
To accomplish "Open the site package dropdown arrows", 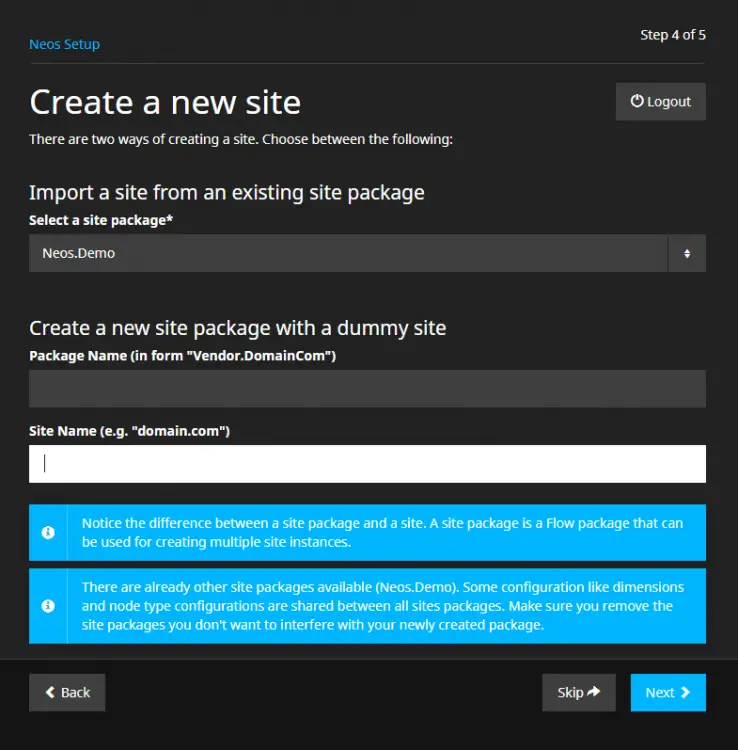I will [687, 254].
